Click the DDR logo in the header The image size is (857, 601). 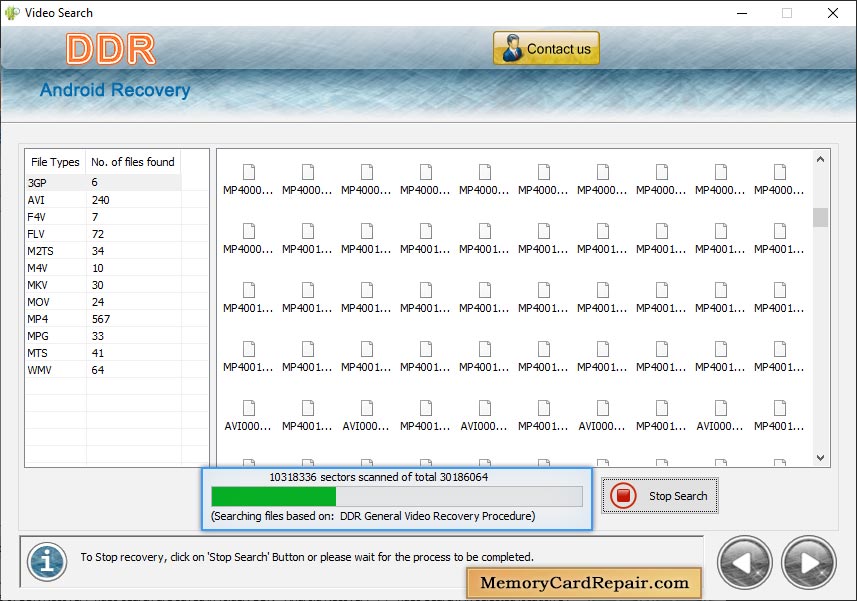point(111,49)
